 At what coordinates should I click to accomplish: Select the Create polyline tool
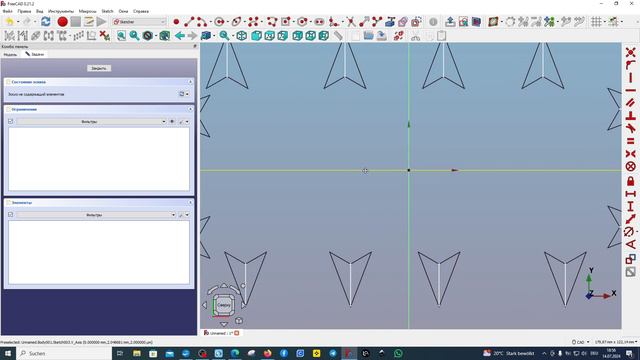click(x=272, y=22)
